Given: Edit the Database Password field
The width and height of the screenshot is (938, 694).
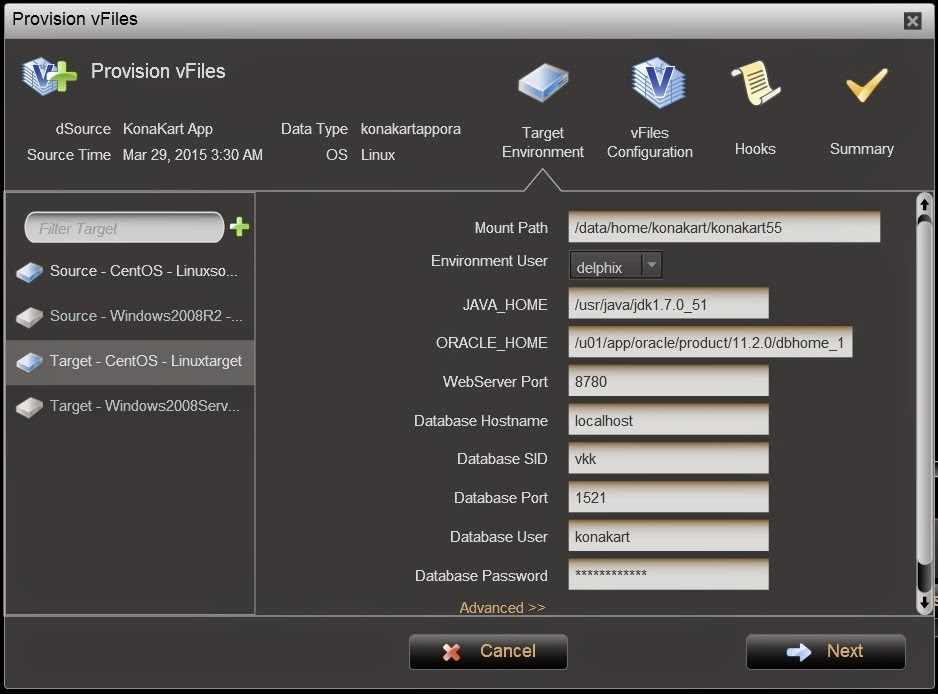Looking at the screenshot, I should tap(668, 574).
